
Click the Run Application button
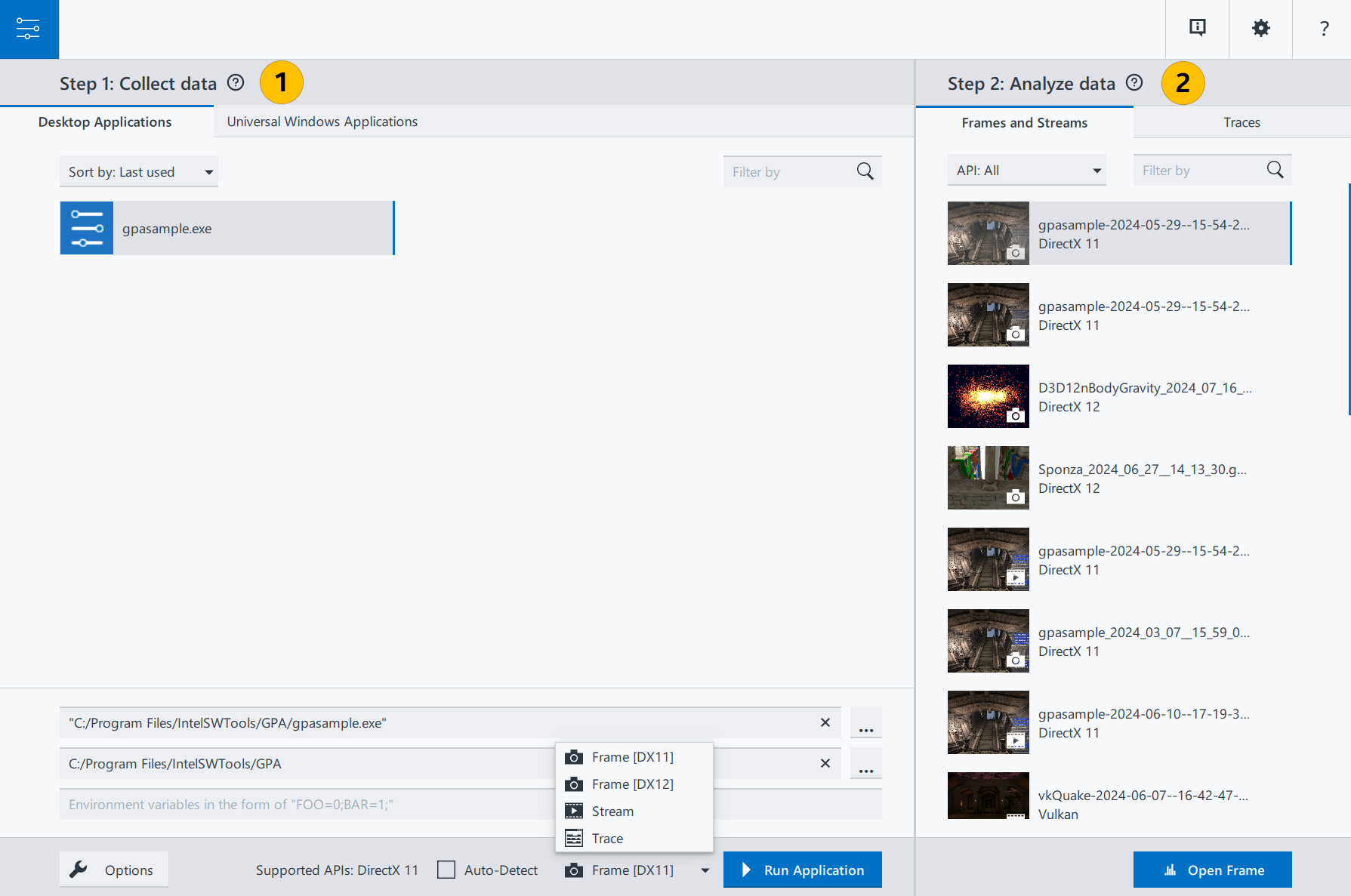pyautogui.click(x=802, y=870)
